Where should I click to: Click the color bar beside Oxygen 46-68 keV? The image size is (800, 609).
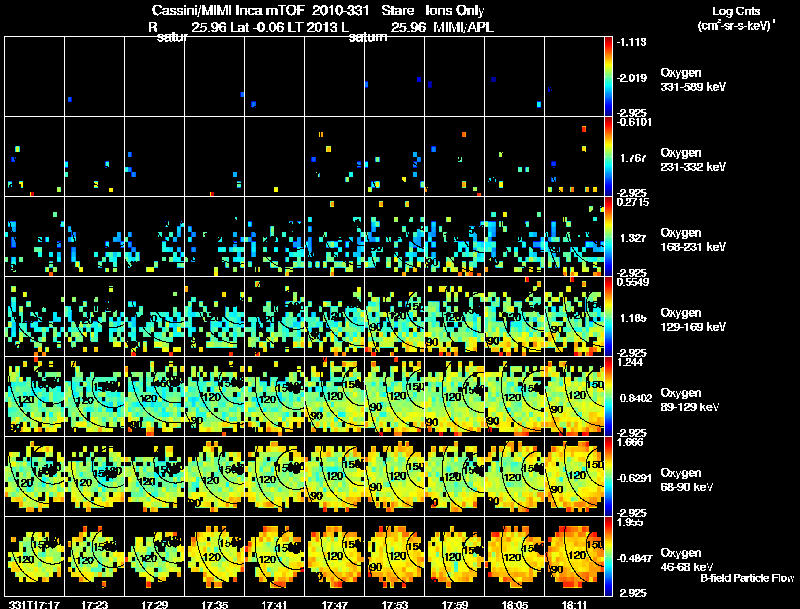coord(609,556)
